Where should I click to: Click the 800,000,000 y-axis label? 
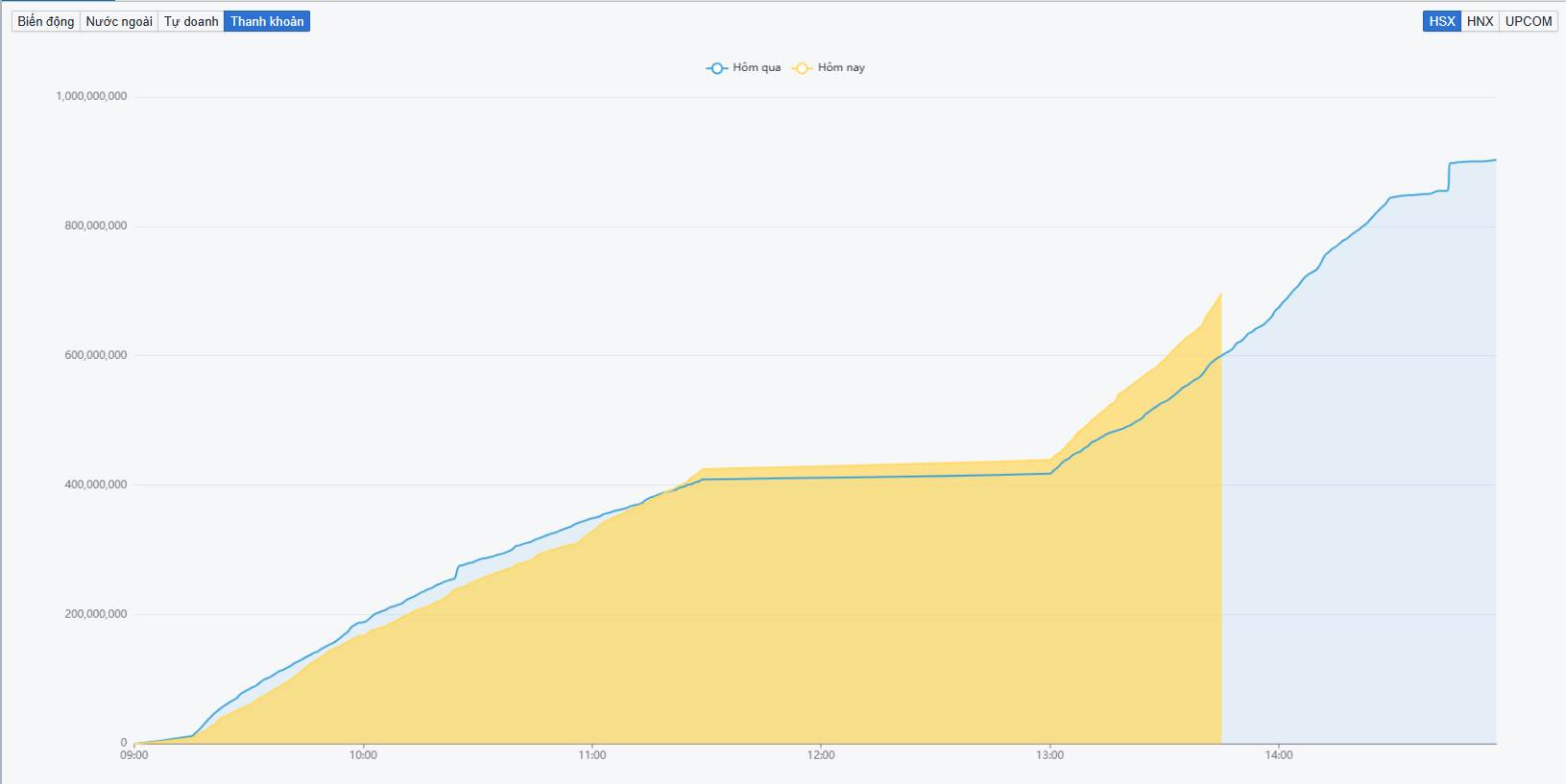[96, 226]
